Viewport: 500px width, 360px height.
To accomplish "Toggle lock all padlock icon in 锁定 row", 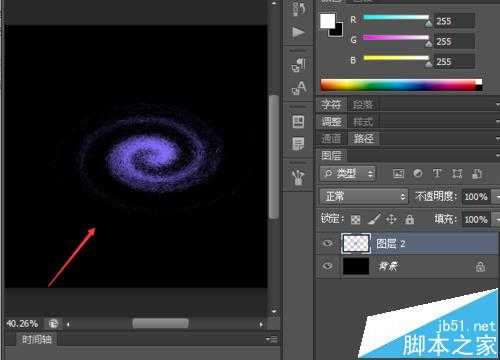I will pyautogui.click(x=410, y=219).
